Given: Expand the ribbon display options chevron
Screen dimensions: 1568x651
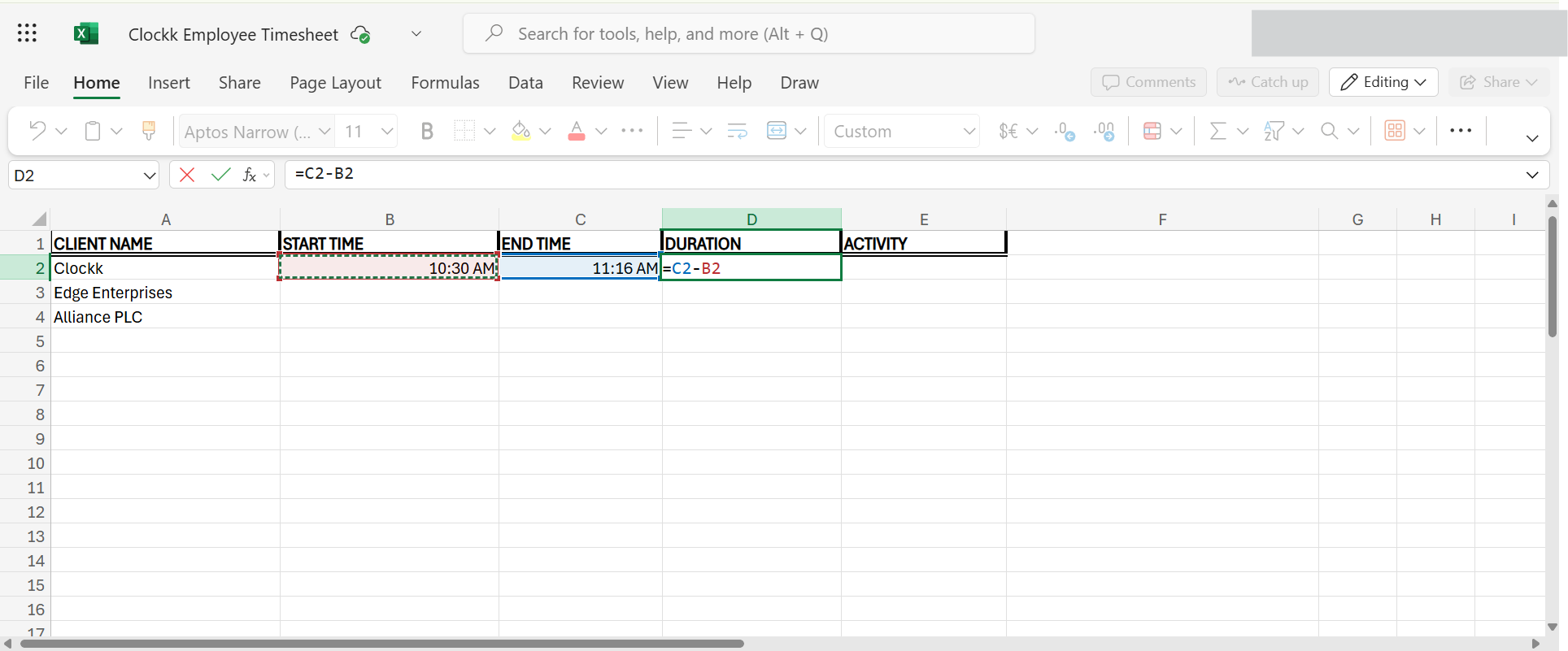Looking at the screenshot, I should pyautogui.click(x=1532, y=138).
